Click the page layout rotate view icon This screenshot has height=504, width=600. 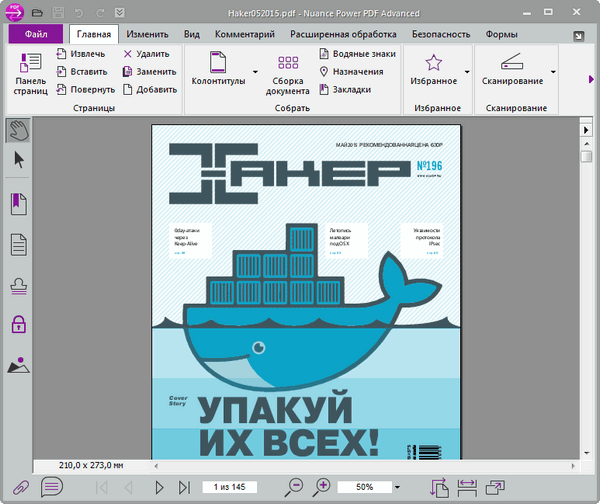(439, 488)
